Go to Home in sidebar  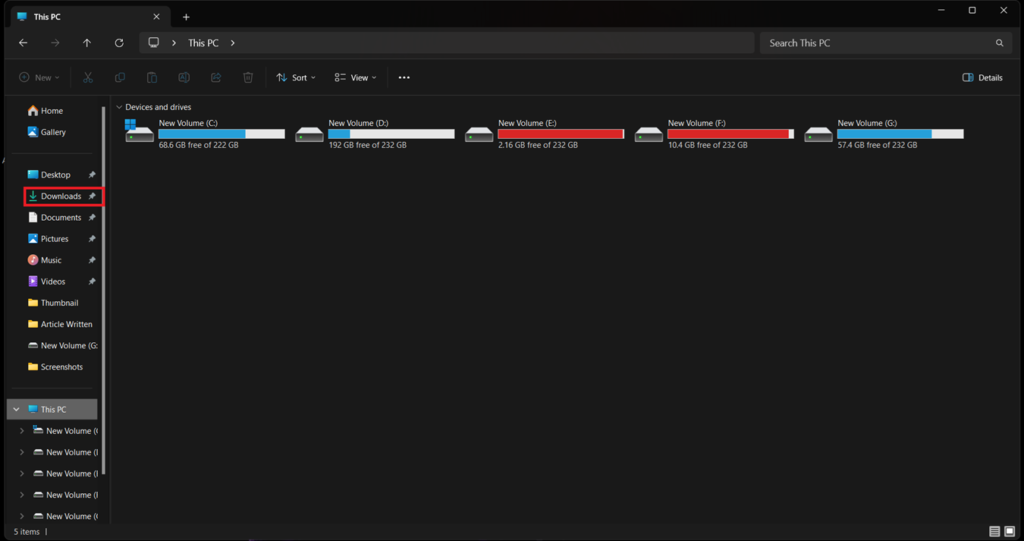coord(45,111)
